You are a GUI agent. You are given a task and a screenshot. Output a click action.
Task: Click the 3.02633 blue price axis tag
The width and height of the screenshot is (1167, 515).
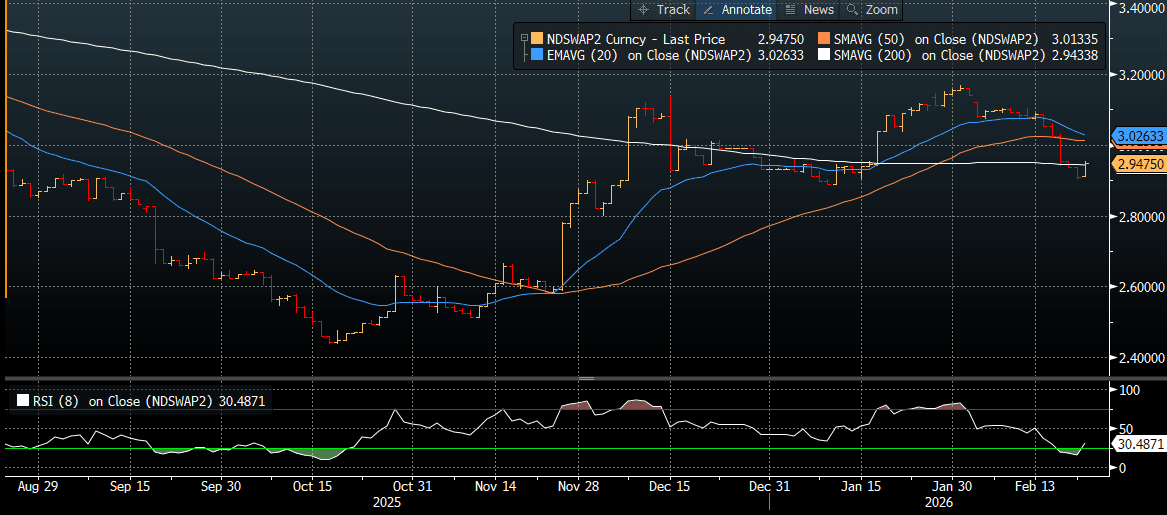click(x=1139, y=136)
